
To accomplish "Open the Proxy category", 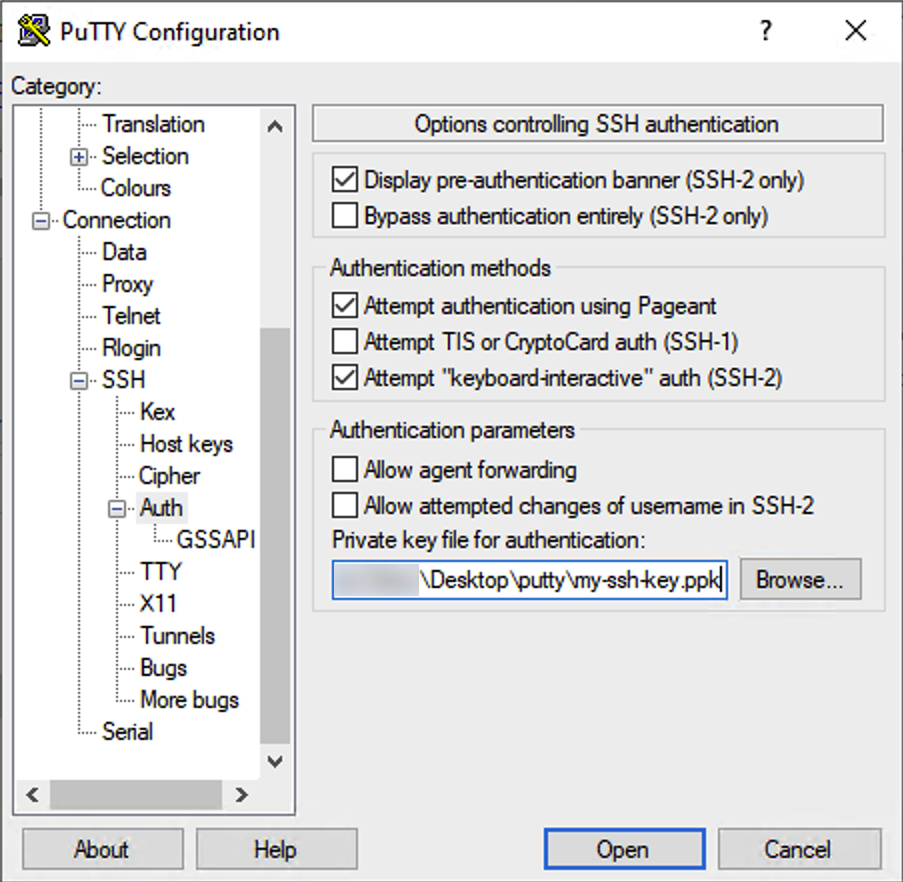I will [x=127, y=284].
